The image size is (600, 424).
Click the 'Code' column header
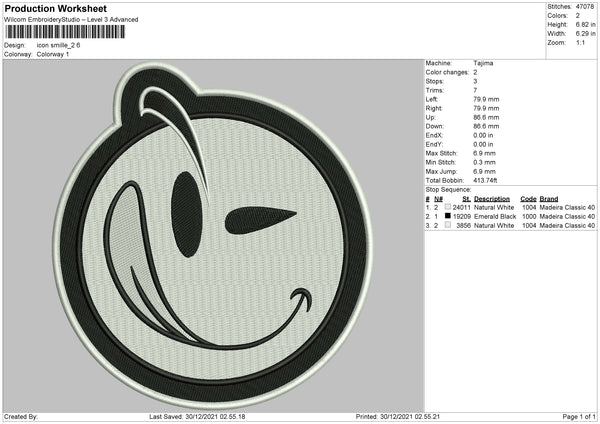pos(528,199)
